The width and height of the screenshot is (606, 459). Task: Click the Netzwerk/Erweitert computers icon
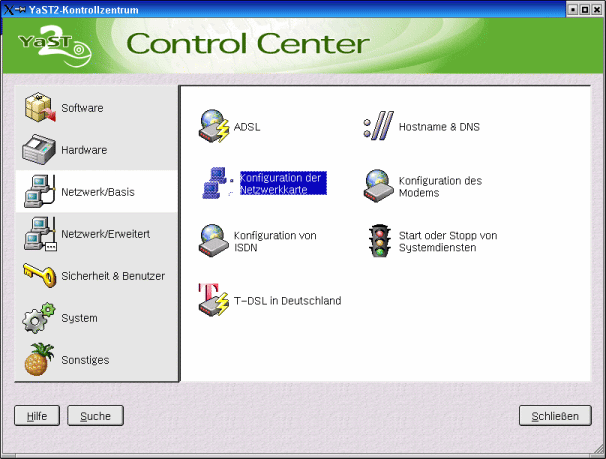point(40,234)
